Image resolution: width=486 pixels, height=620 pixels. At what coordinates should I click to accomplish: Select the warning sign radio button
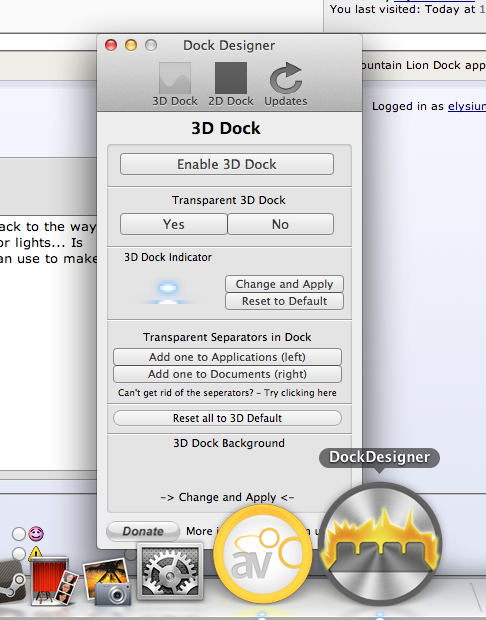(x=19, y=553)
